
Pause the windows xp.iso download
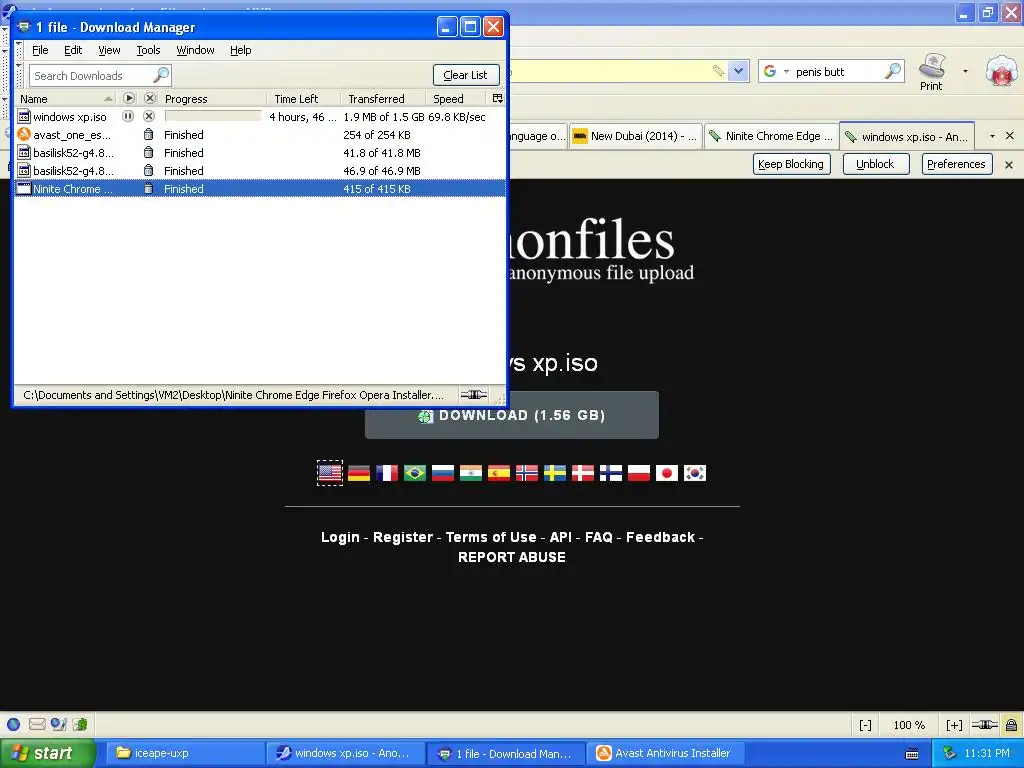pos(128,116)
